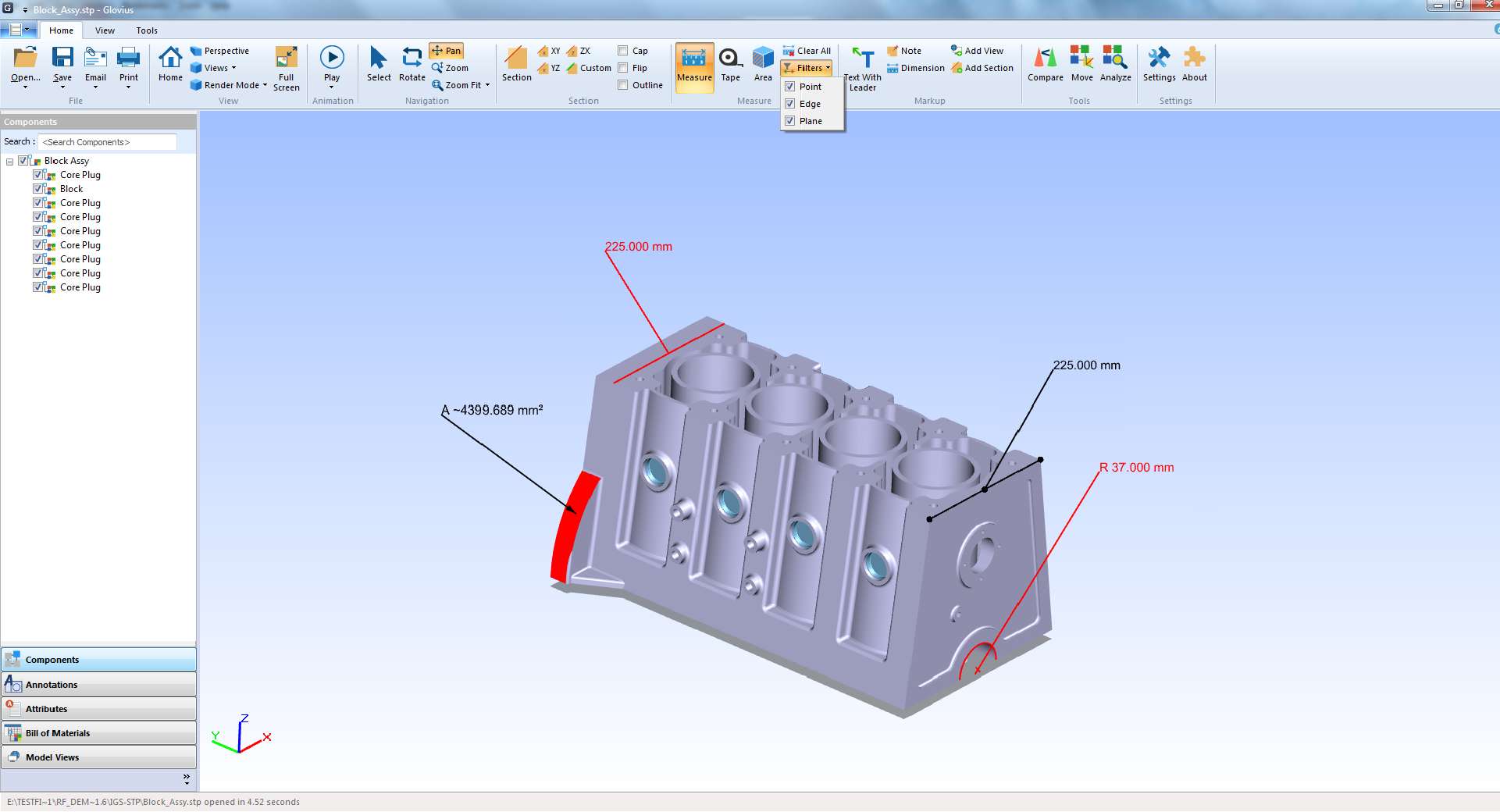Click the Search Components input field
The width and height of the screenshot is (1500, 812).
108,142
